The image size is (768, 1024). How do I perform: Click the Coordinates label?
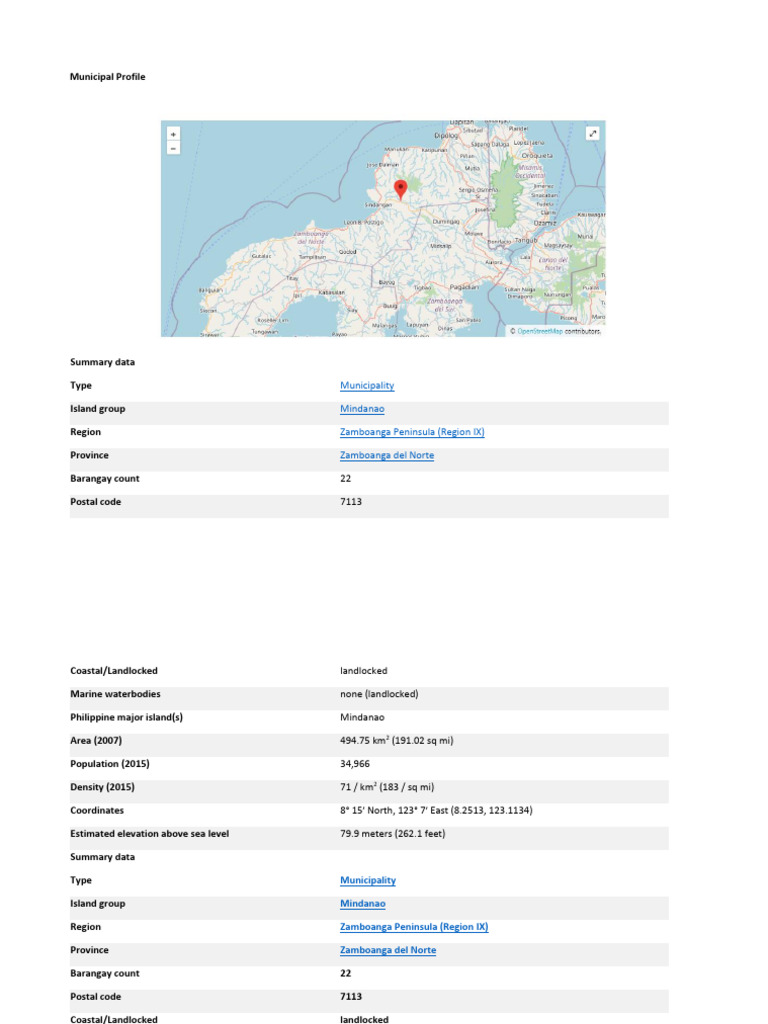(97, 810)
